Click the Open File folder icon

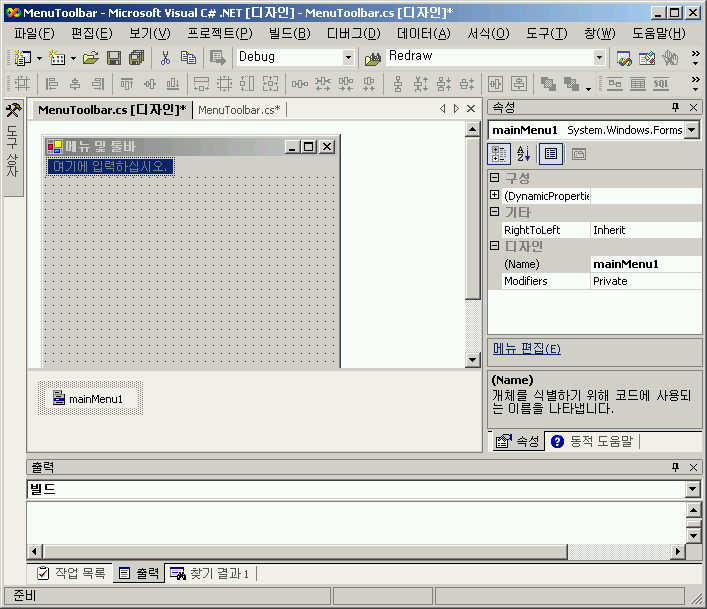pos(91,58)
